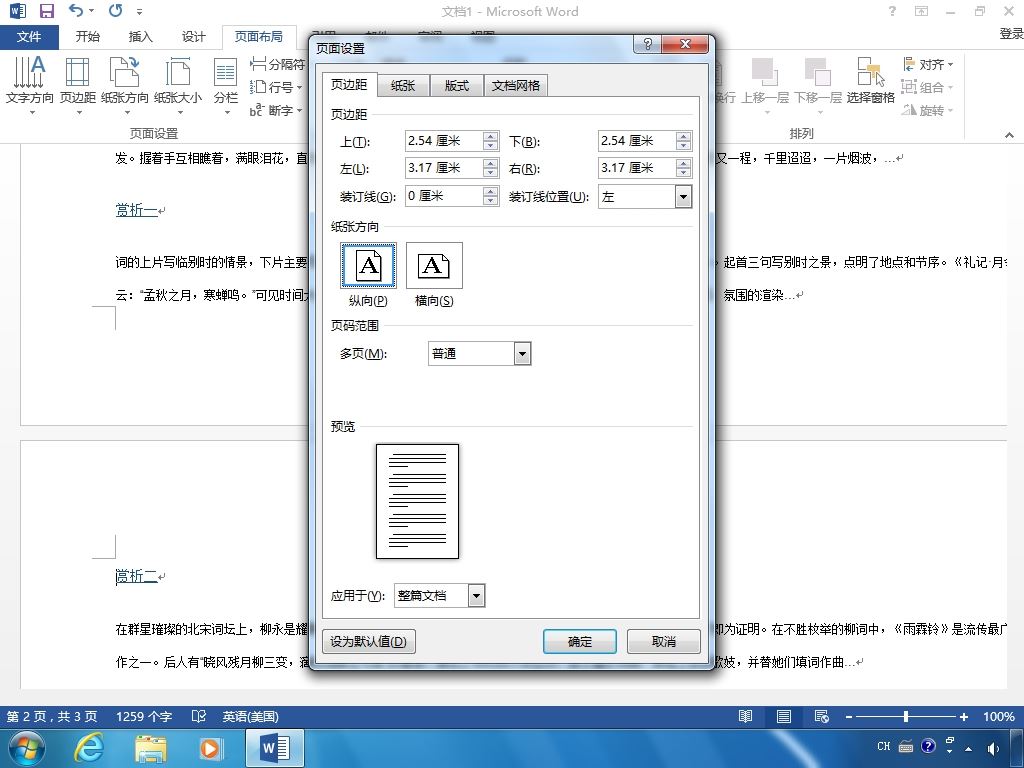Select landscape orientation (横向) icon

(x=434, y=265)
